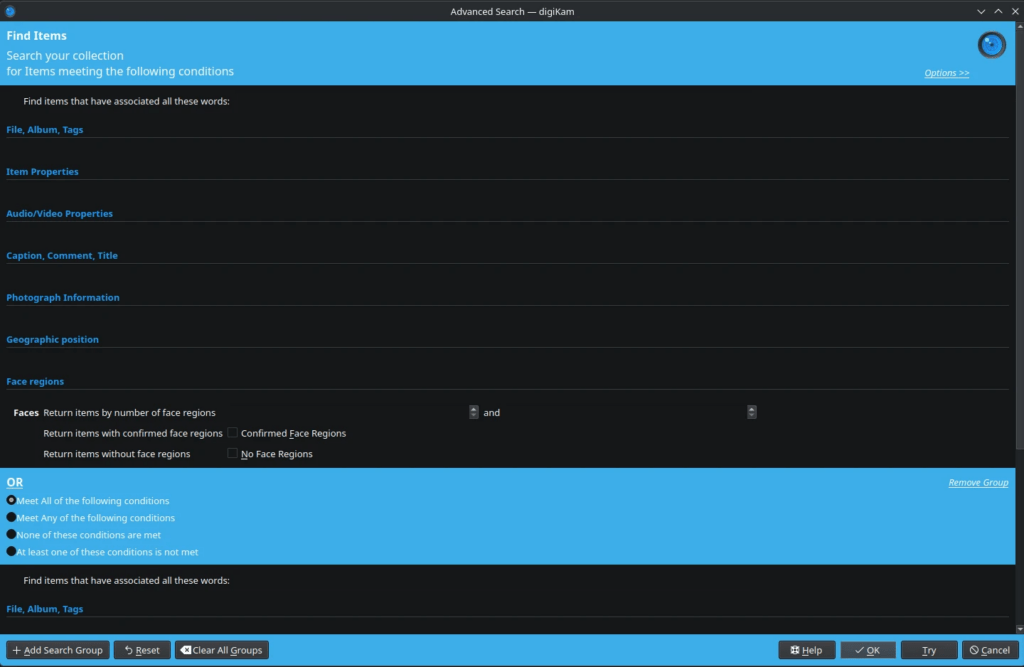1024x667 pixels.
Task: Minimize the window using the title bar down arrow
Action: pos(981,11)
